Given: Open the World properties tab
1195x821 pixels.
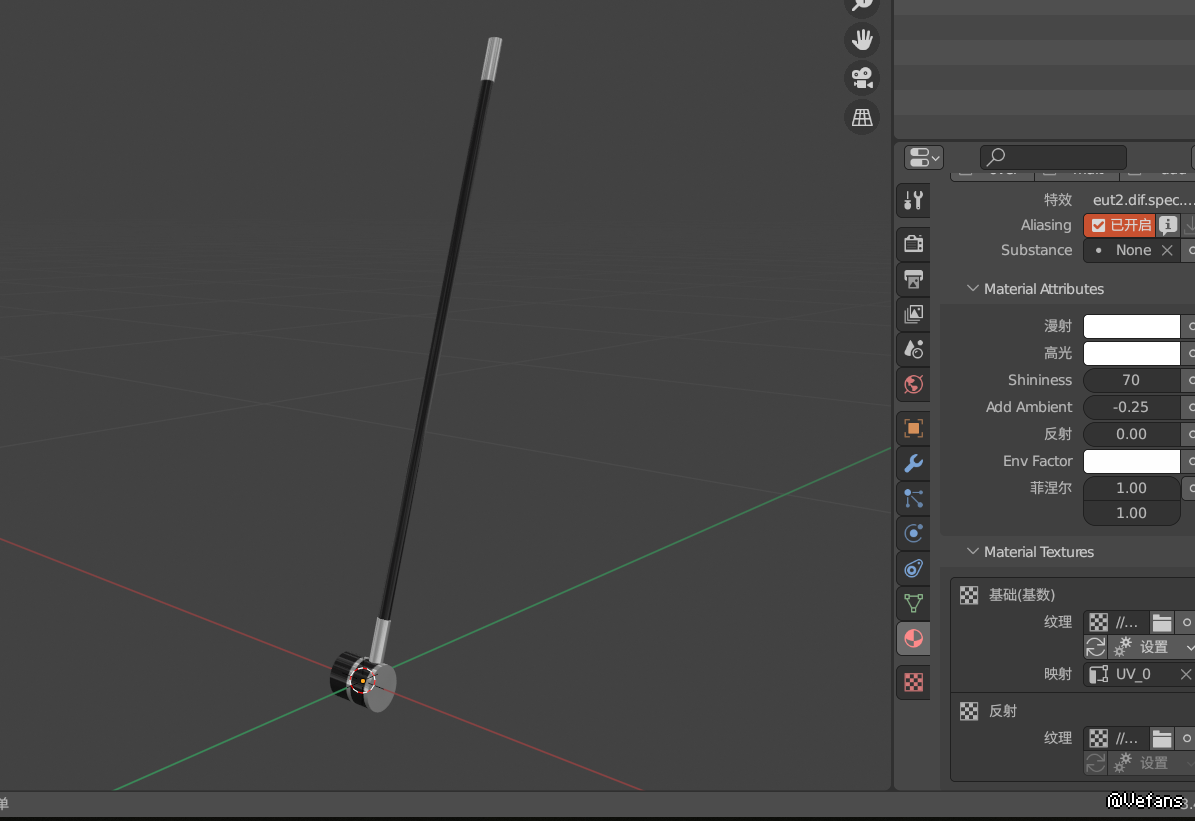Looking at the screenshot, I should (x=913, y=384).
